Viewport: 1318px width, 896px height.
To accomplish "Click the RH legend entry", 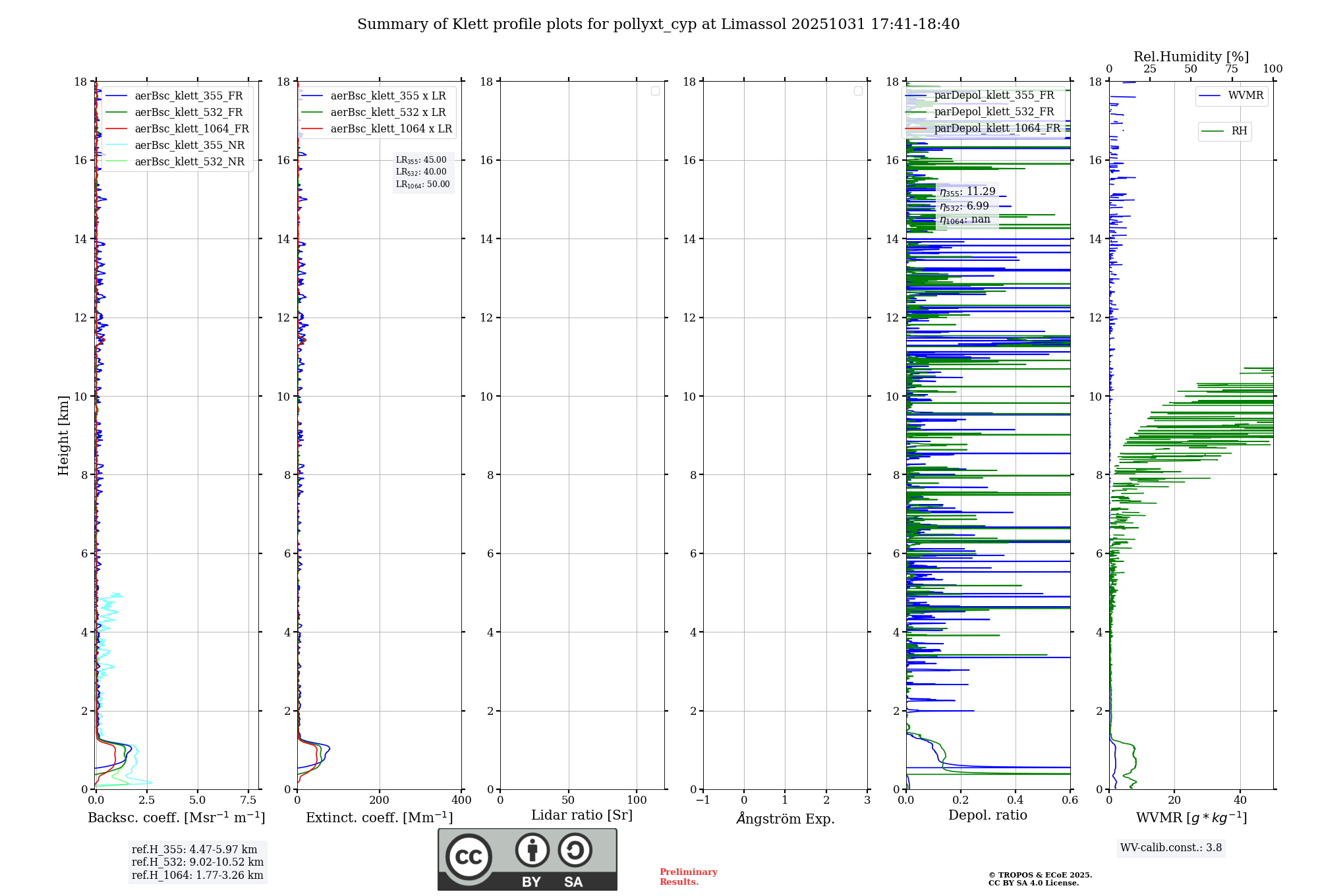I will click(x=1238, y=131).
